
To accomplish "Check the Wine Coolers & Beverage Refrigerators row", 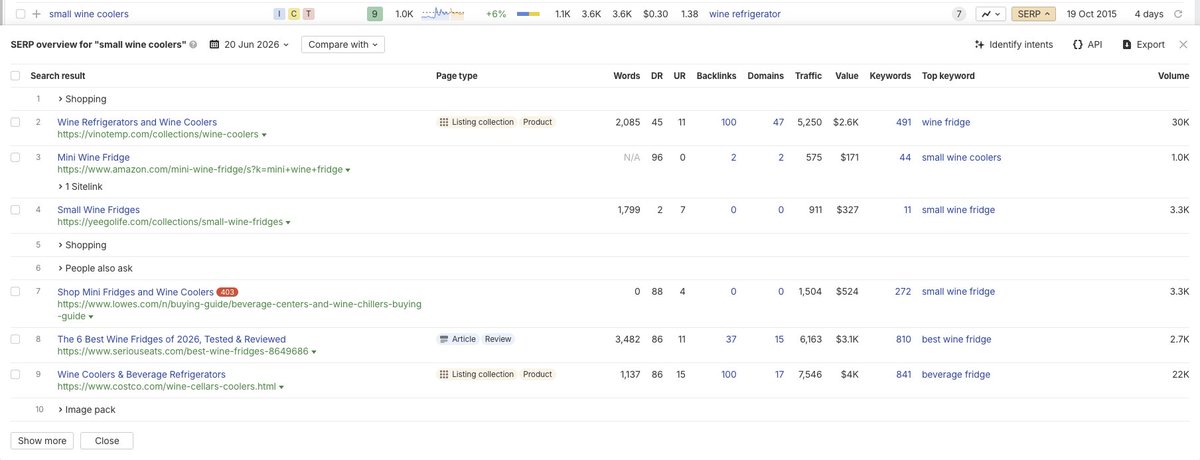I will 15,374.
